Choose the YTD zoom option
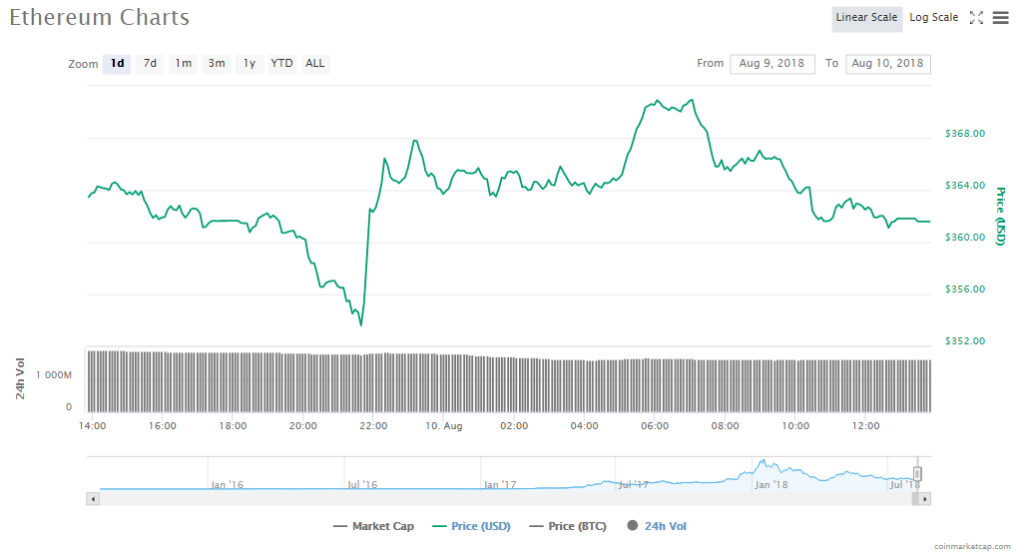1024x558 pixels. point(282,64)
